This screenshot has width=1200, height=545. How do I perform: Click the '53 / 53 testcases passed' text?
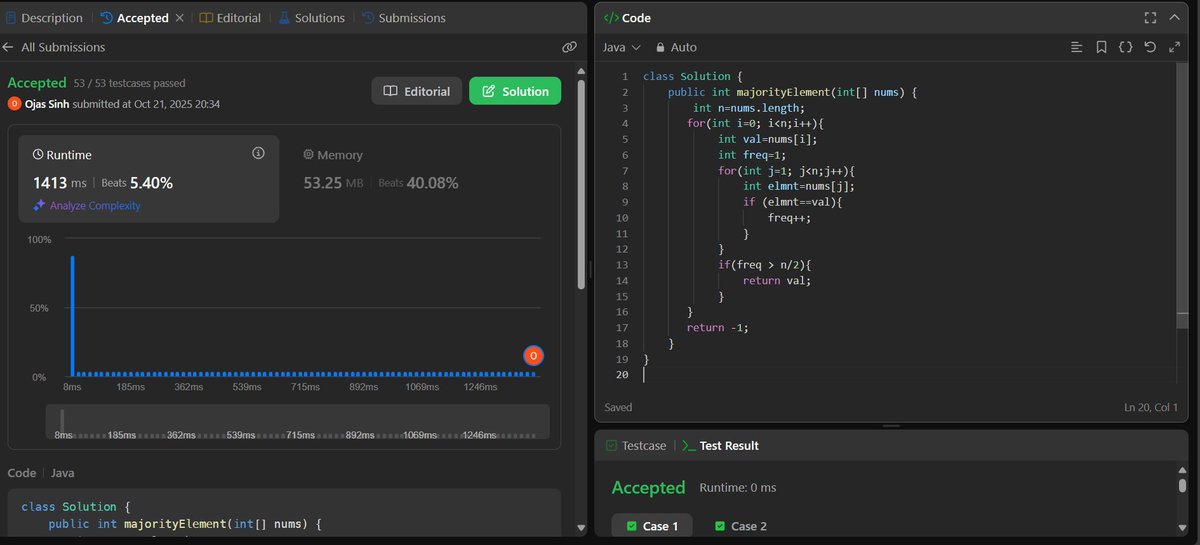point(129,83)
